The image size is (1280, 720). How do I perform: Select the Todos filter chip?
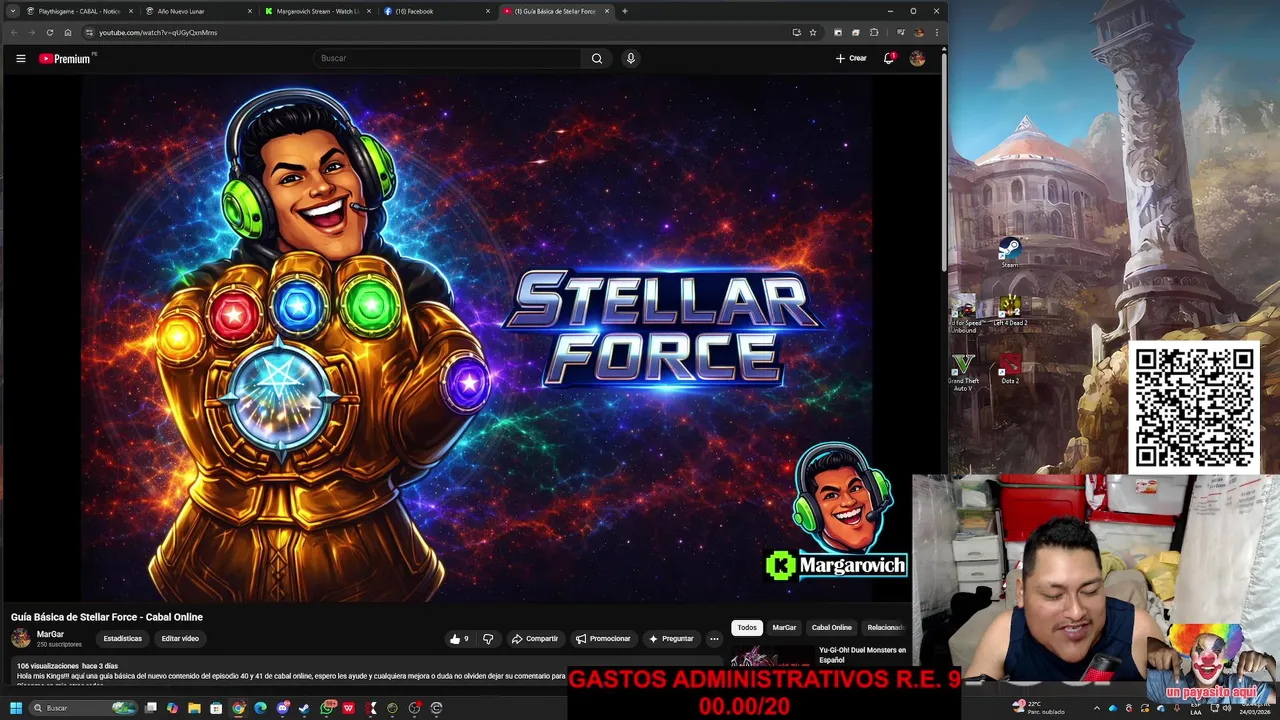click(747, 627)
